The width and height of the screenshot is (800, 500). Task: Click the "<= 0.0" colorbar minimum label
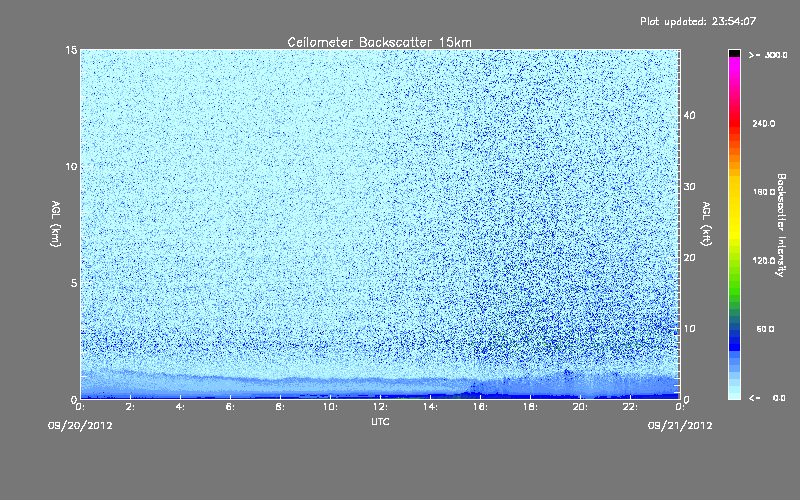coord(768,398)
